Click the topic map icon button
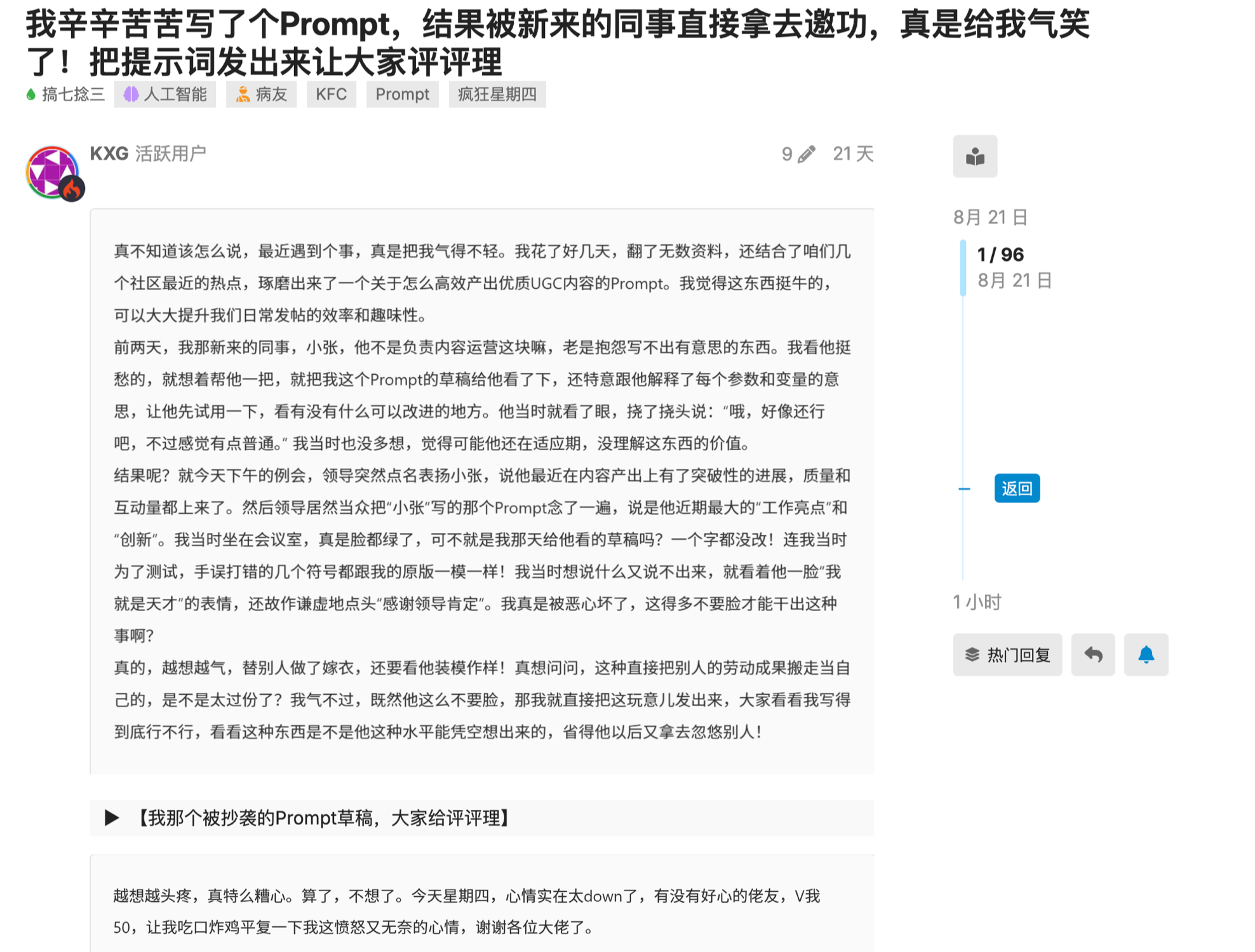Viewport: 1255px width, 952px height. pos(974,156)
